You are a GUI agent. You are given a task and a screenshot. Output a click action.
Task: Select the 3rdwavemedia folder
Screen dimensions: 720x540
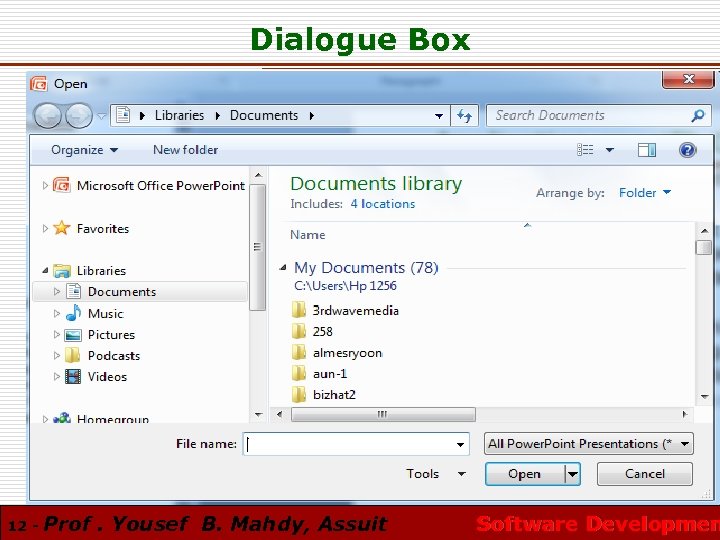click(x=355, y=310)
